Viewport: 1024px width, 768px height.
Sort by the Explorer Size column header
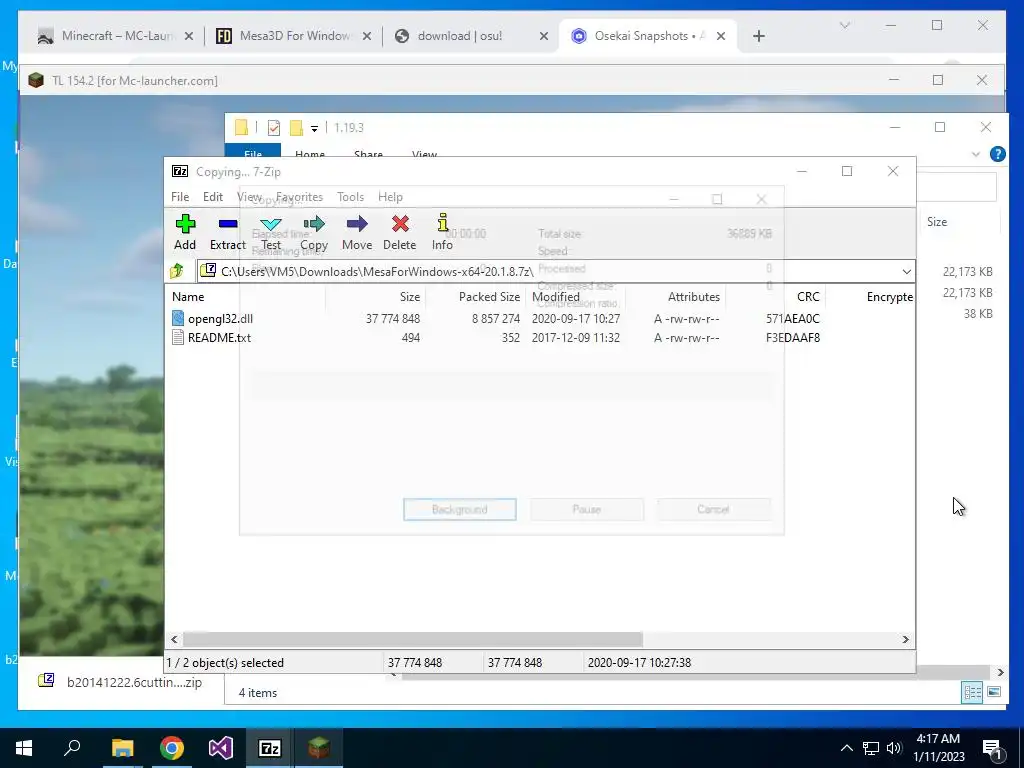pyautogui.click(x=936, y=222)
